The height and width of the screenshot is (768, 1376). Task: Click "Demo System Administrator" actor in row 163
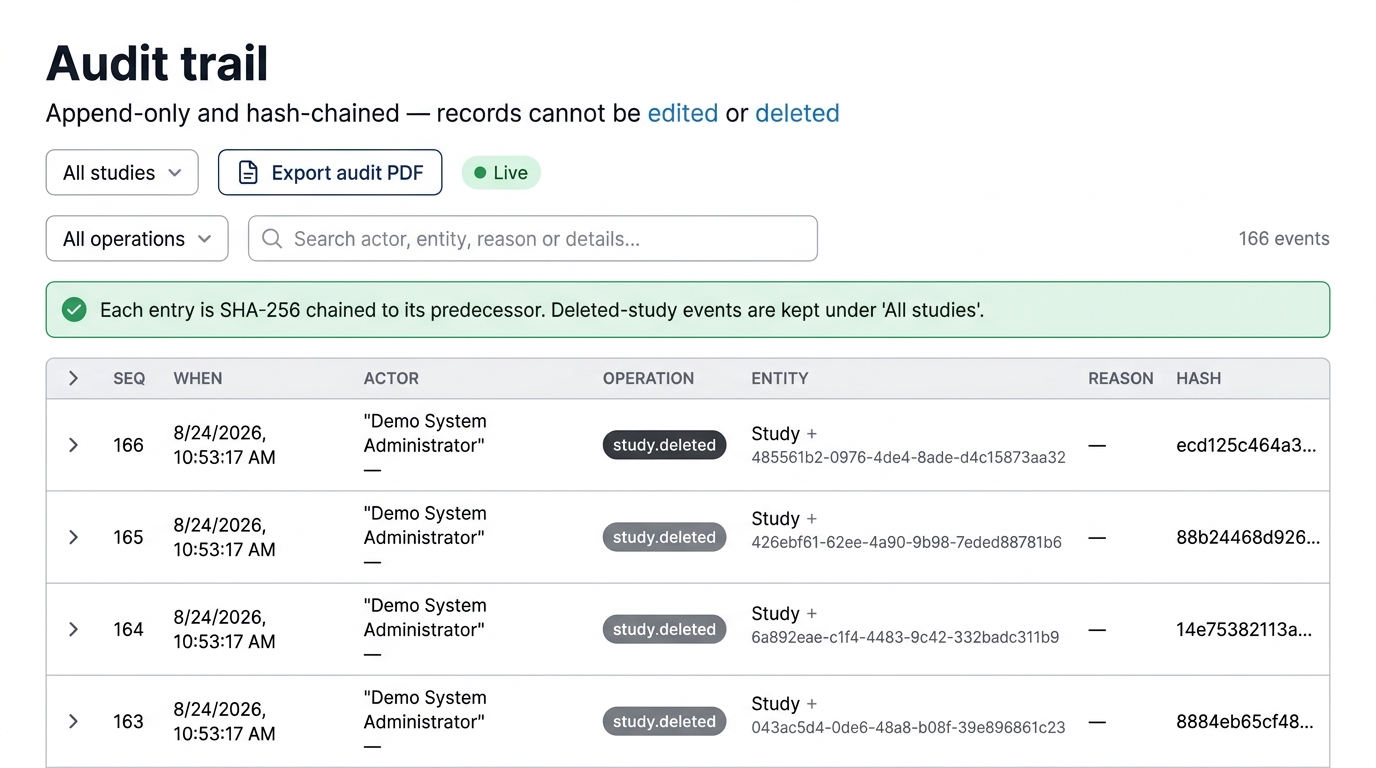tap(425, 709)
